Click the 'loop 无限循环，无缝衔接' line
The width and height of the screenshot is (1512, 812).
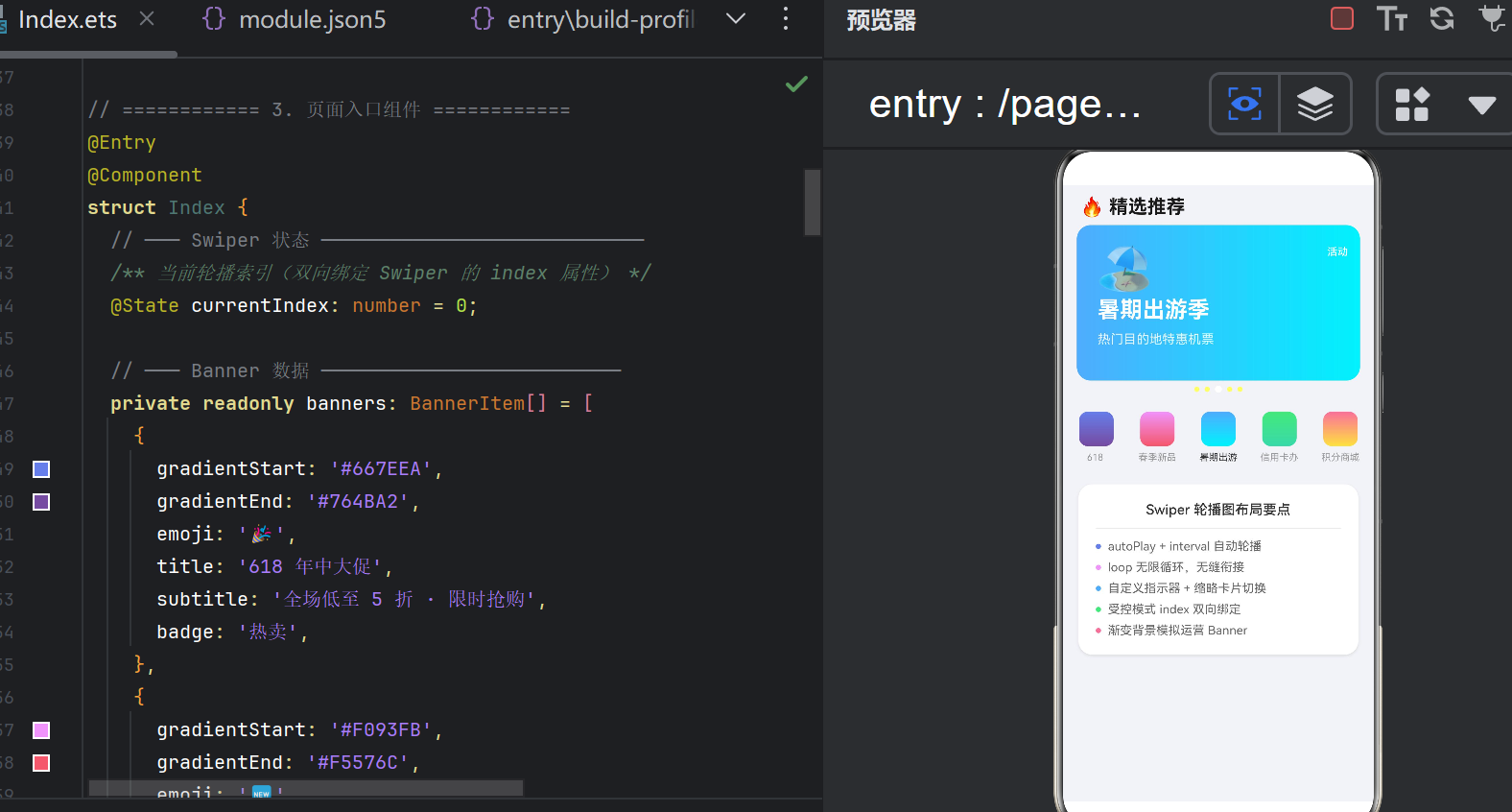tap(1176, 567)
